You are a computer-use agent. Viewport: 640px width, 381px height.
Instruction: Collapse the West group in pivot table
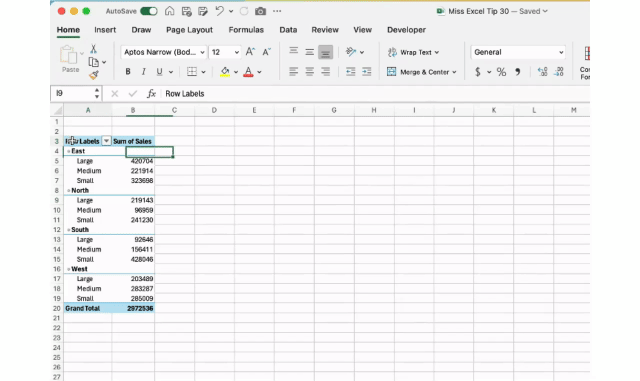point(69,269)
